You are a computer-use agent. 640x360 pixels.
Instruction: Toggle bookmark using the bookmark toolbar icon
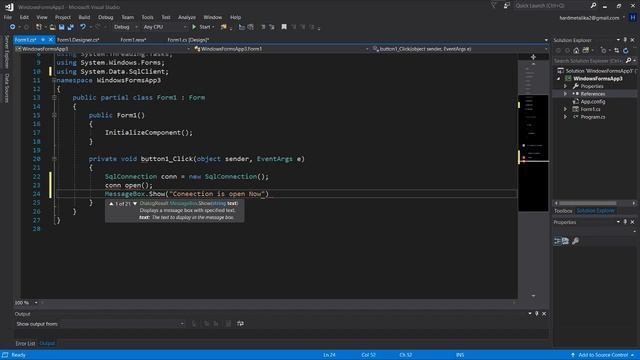pos(284,27)
